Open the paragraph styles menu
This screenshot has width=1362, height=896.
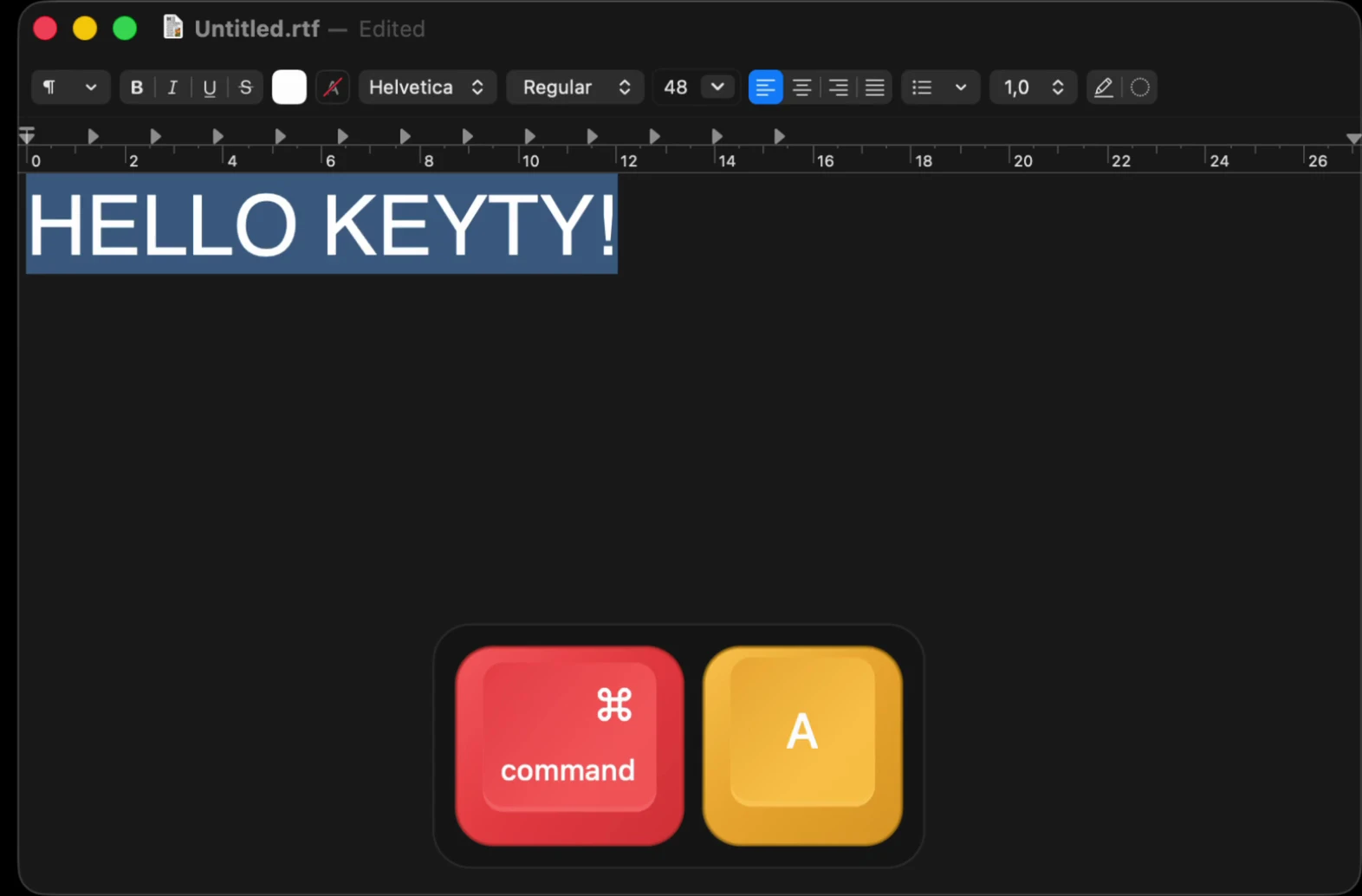pos(70,88)
